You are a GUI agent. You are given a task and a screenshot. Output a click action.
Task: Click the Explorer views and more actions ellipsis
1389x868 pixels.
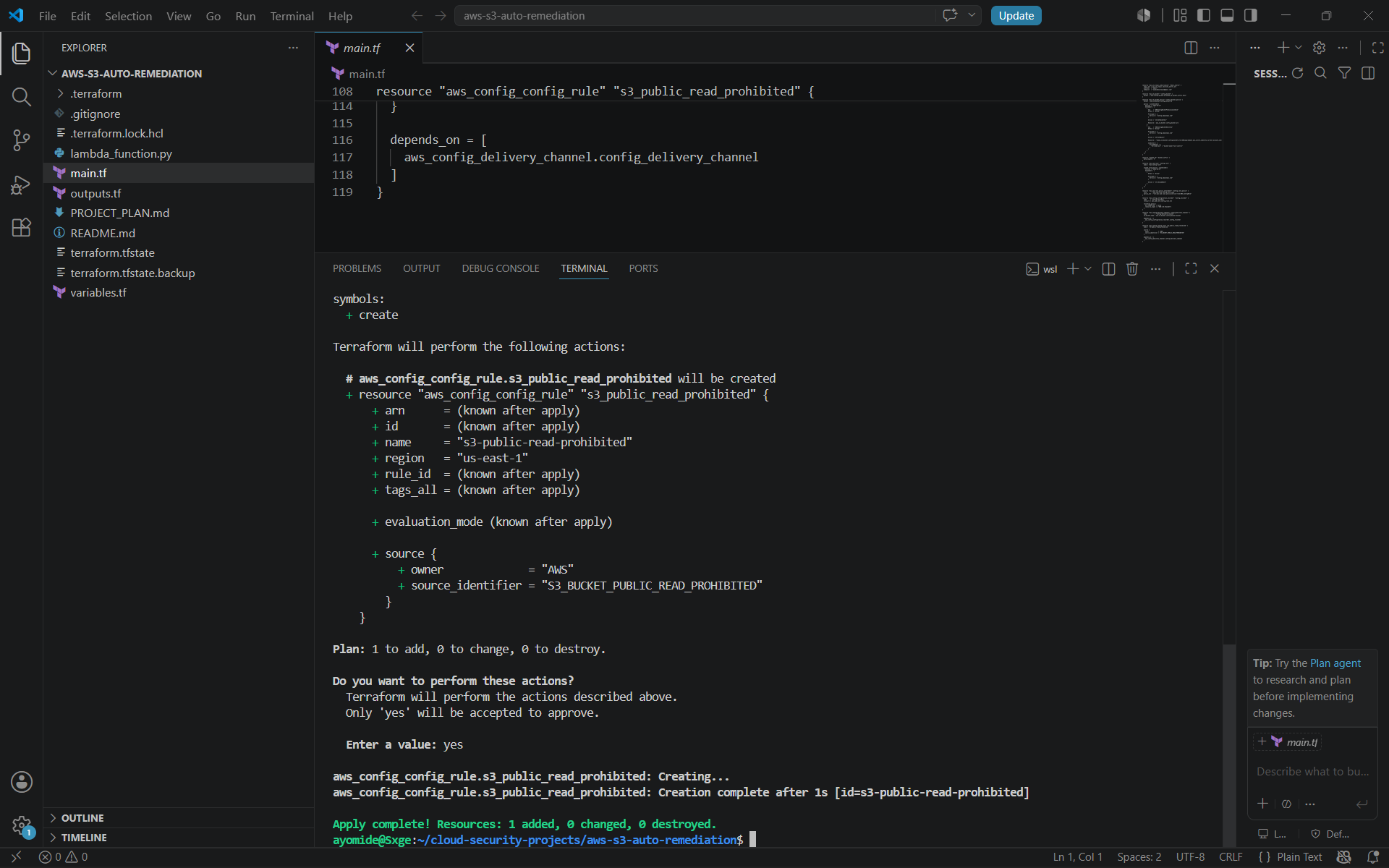click(x=293, y=48)
